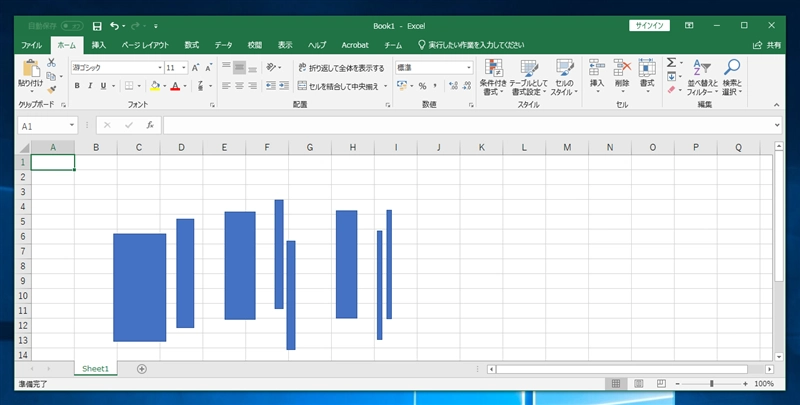The image size is (800, 405).
Task: Click the Insert Function fx icon
Action: tap(150, 125)
